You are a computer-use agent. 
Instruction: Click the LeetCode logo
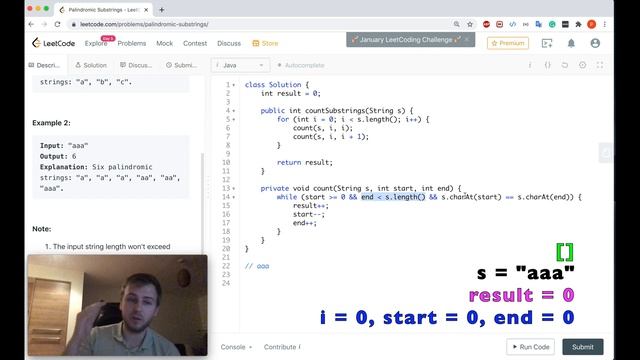coord(53,43)
